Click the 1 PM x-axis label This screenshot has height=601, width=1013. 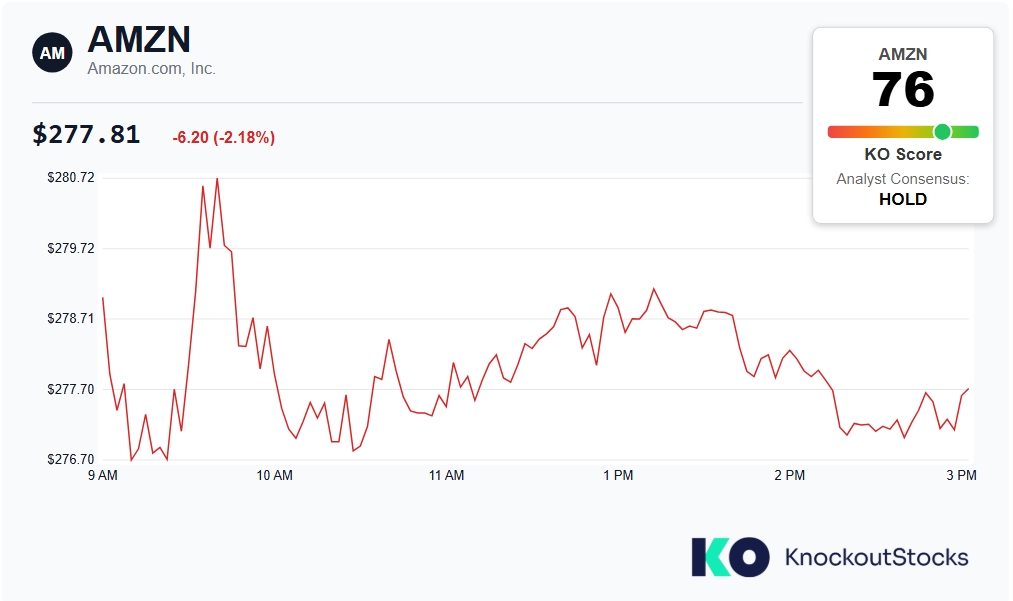point(618,475)
